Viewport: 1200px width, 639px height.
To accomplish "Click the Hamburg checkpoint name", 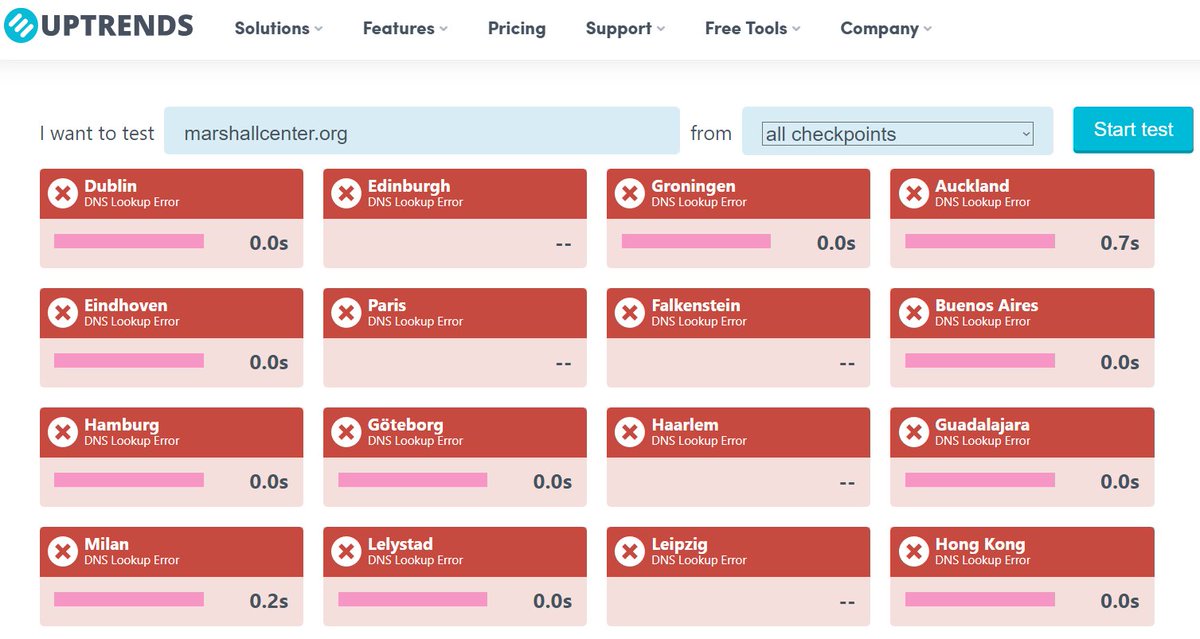I will pyautogui.click(x=121, y=425).
